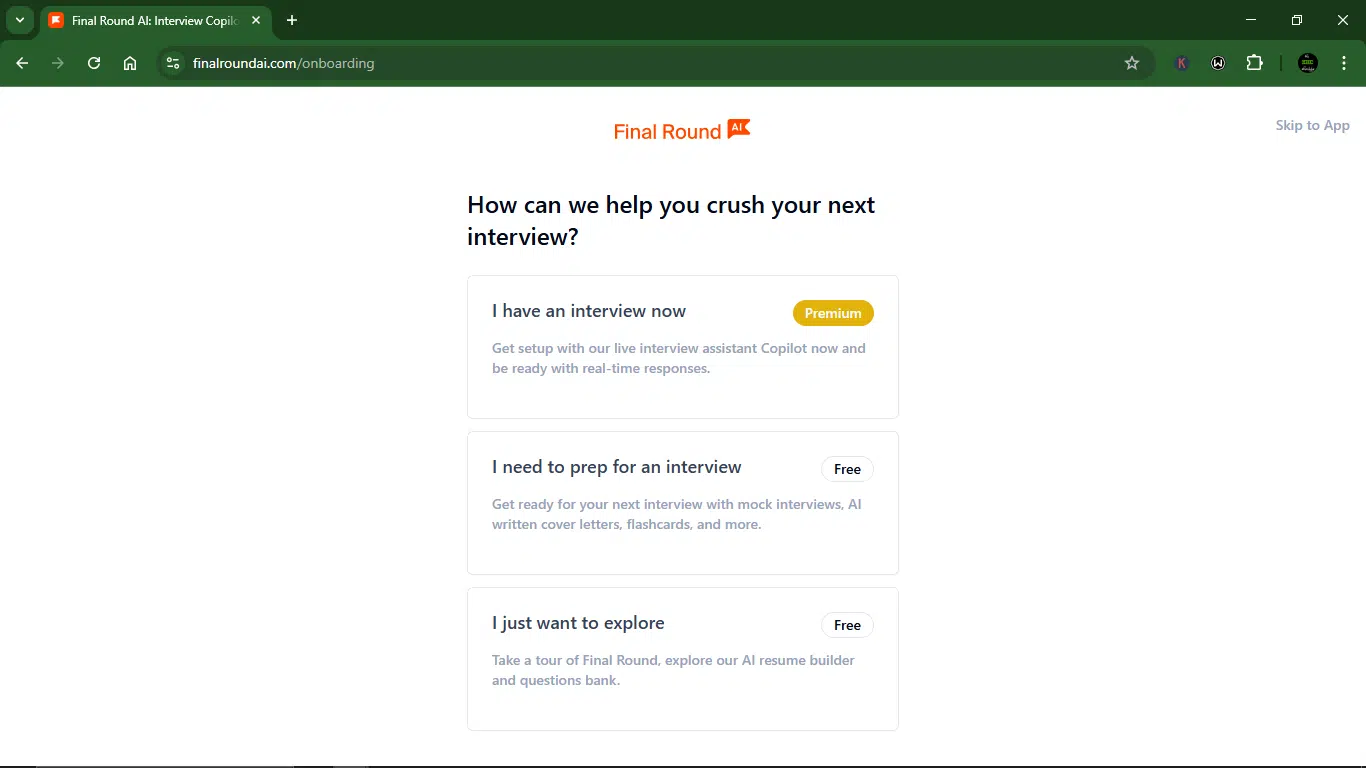Open the W extension icon in toolbar
The height and width of the screenshot is (768, 1366).
(1218, 63)
